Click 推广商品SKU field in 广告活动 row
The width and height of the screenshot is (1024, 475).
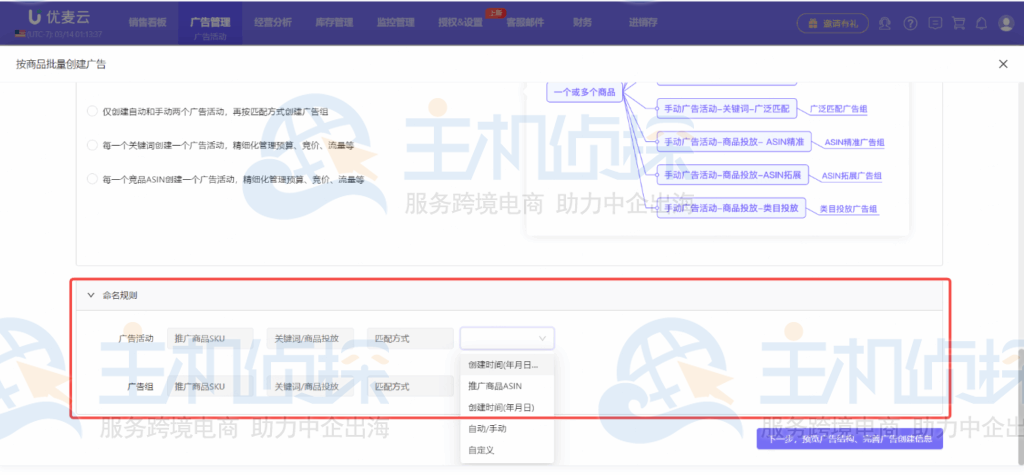click(210, 338)
